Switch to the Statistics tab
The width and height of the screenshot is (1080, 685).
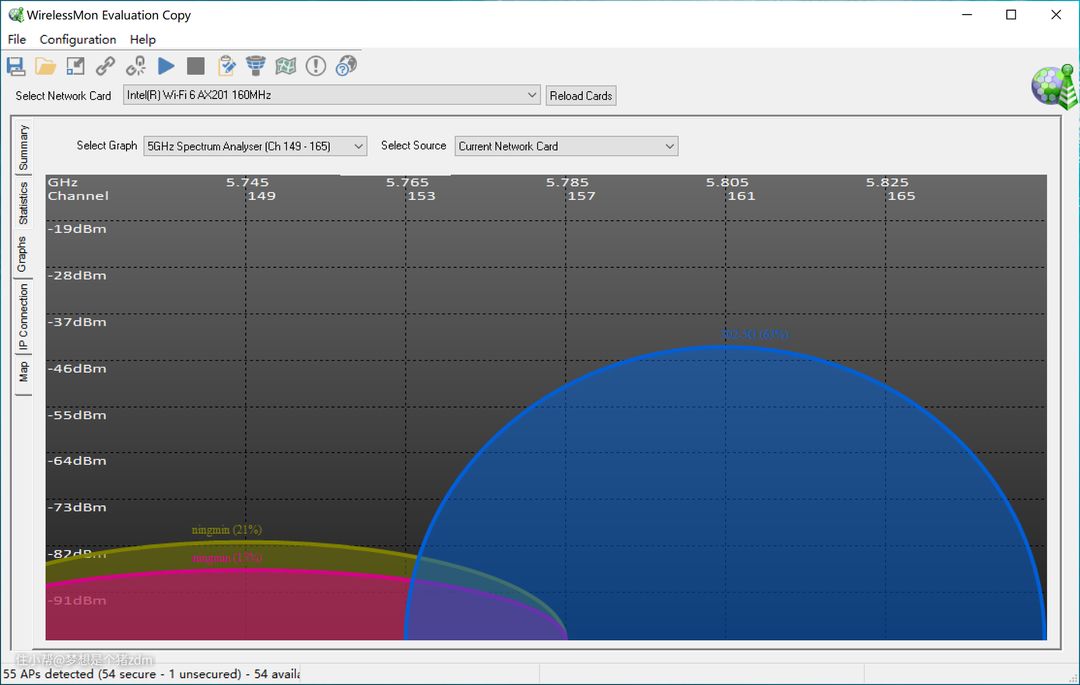[23, 203]
